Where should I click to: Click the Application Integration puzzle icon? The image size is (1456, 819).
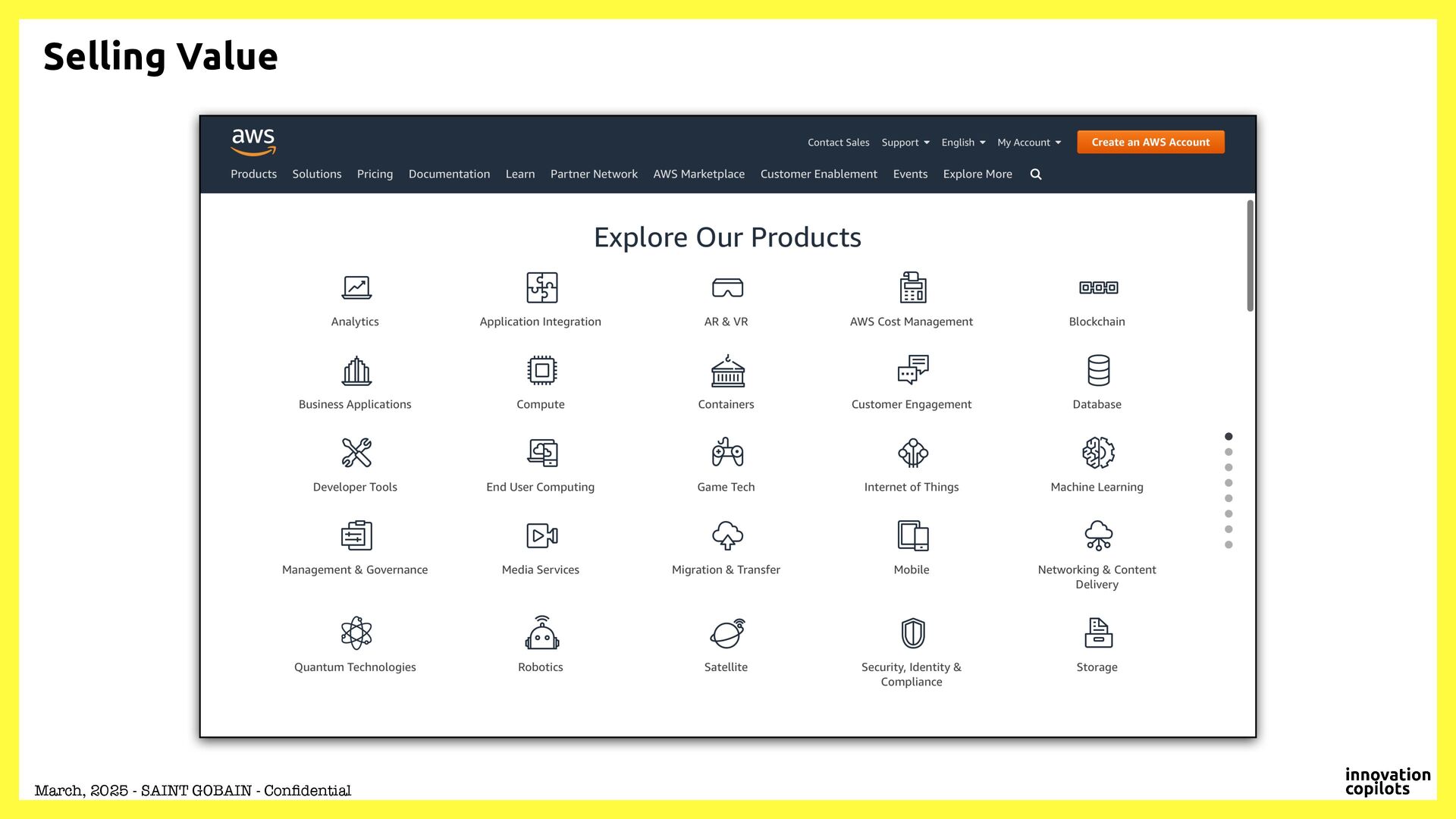pyautogui.click(x=541, y=288)
